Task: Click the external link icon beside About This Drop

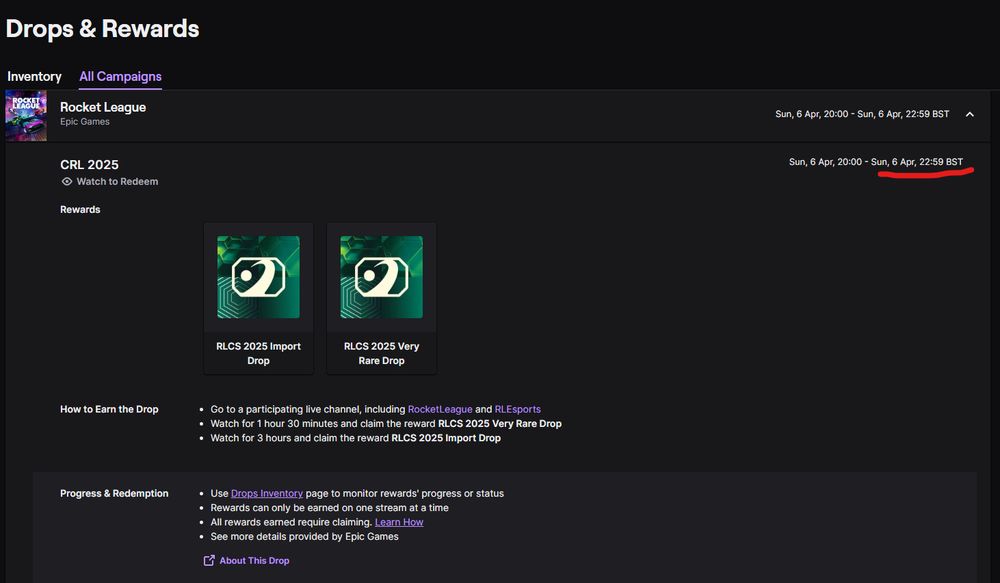Action: point(209,561)
